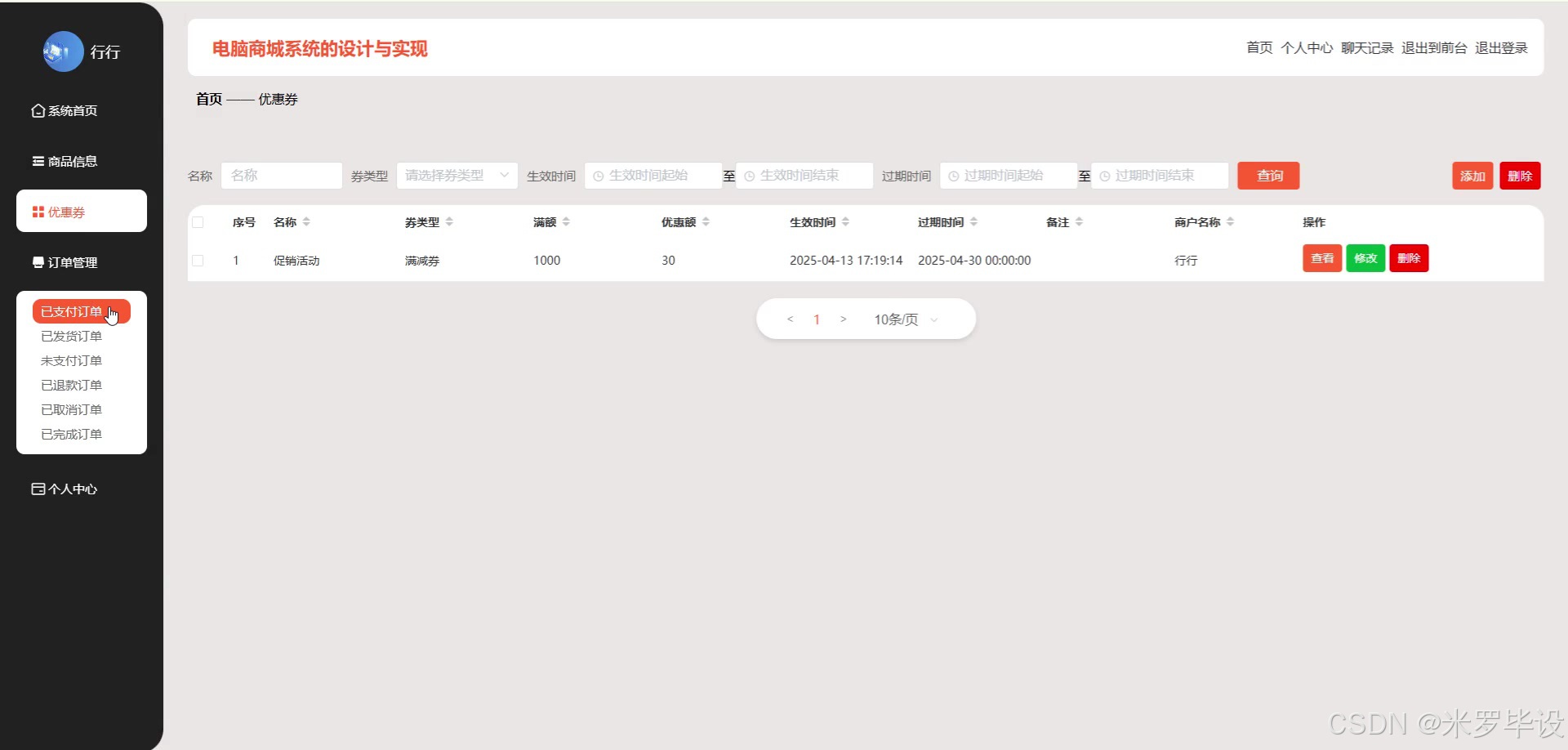Click the top-right 删除 batch button
Viewport: 1568px width, 750px height.
[1520, 176]
